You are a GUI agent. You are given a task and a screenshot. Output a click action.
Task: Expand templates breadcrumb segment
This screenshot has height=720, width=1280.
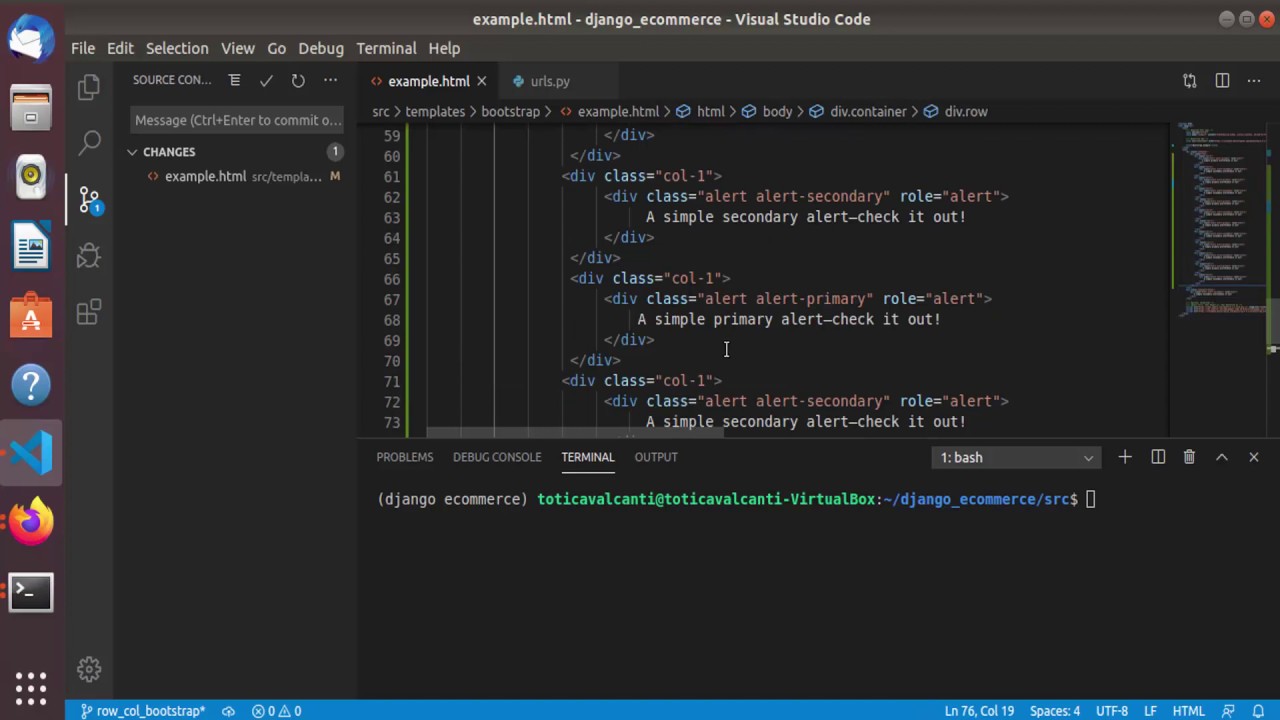pyautogui.click(x=435, y=111)
